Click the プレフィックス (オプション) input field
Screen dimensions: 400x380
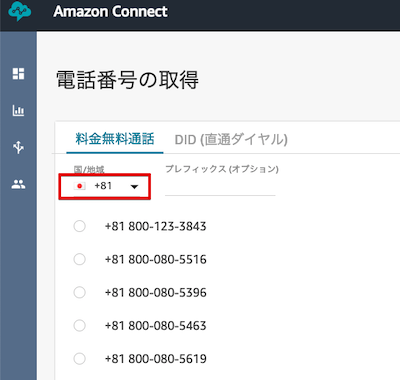(x=220, y=187)
